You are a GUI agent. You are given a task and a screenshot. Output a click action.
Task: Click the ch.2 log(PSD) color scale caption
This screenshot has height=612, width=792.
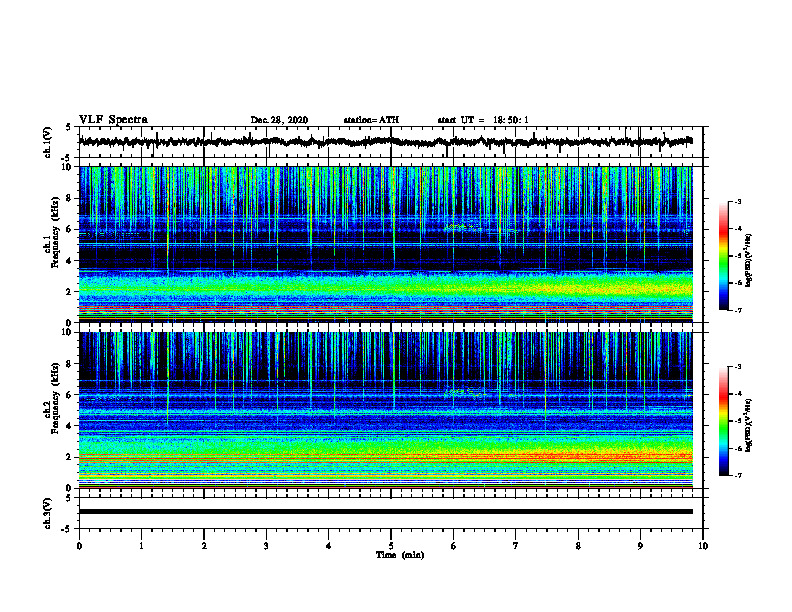(749, 425)
